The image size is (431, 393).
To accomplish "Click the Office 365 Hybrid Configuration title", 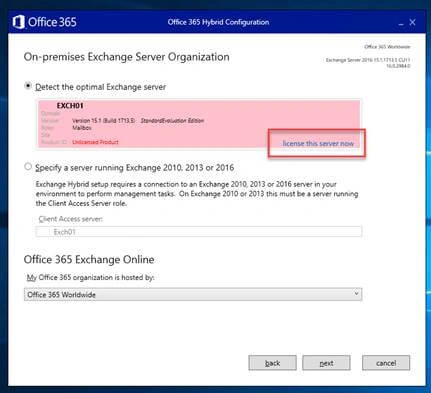I will (218, 22).
